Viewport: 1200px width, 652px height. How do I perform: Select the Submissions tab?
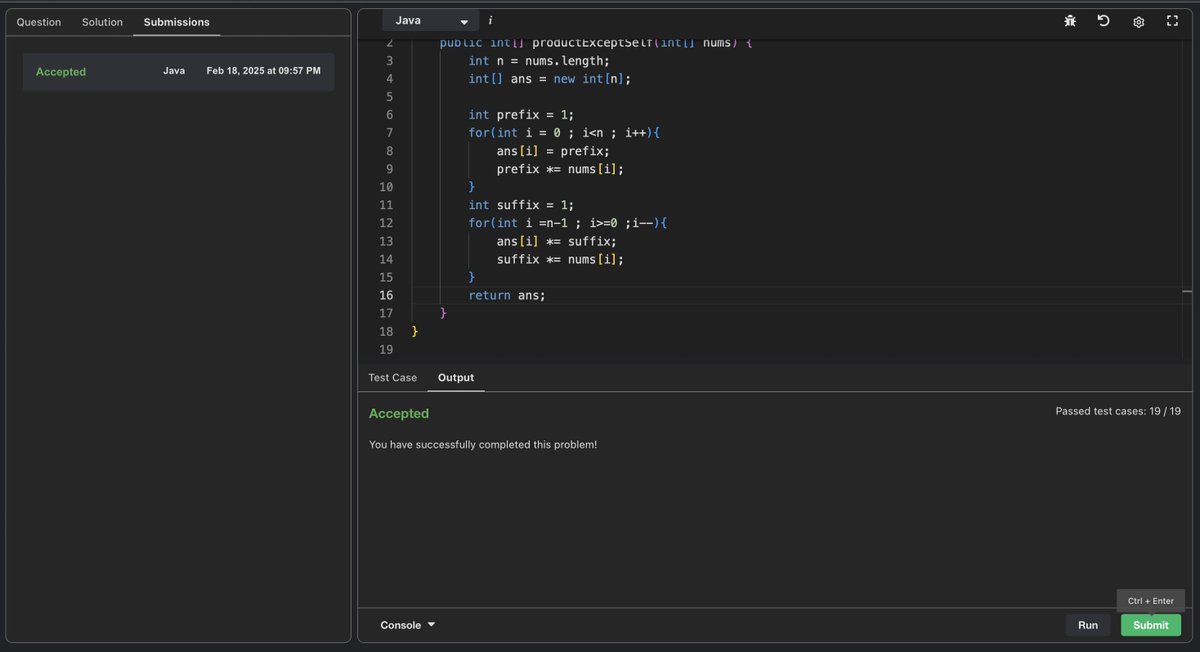point(176,21)
